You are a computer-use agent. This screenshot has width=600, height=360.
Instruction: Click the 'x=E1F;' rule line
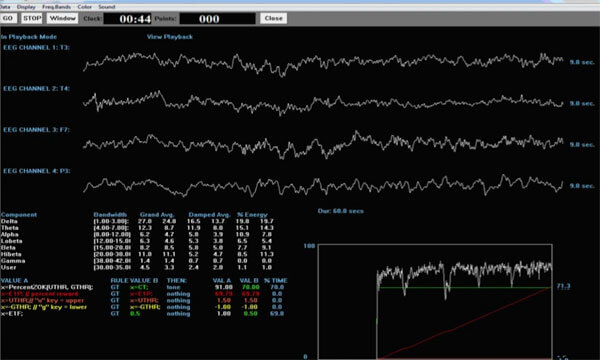(x=12, y=313)
